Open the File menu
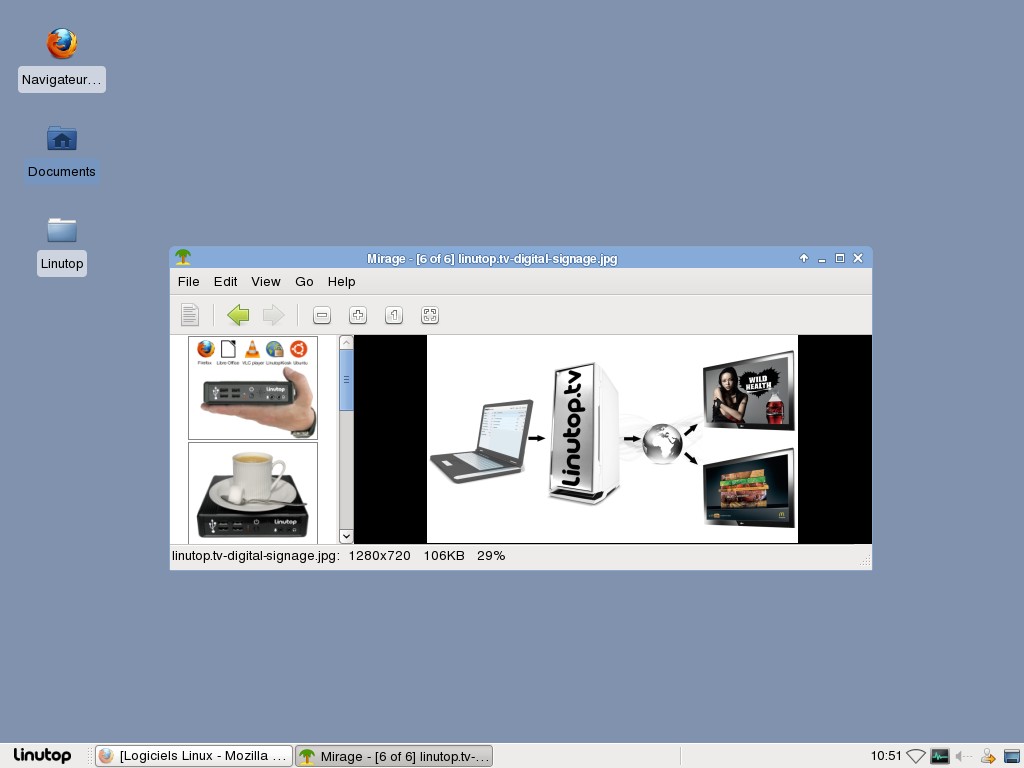Image resolution: width=1024 pixels, height=768 pixels. (x=189, y=281)
